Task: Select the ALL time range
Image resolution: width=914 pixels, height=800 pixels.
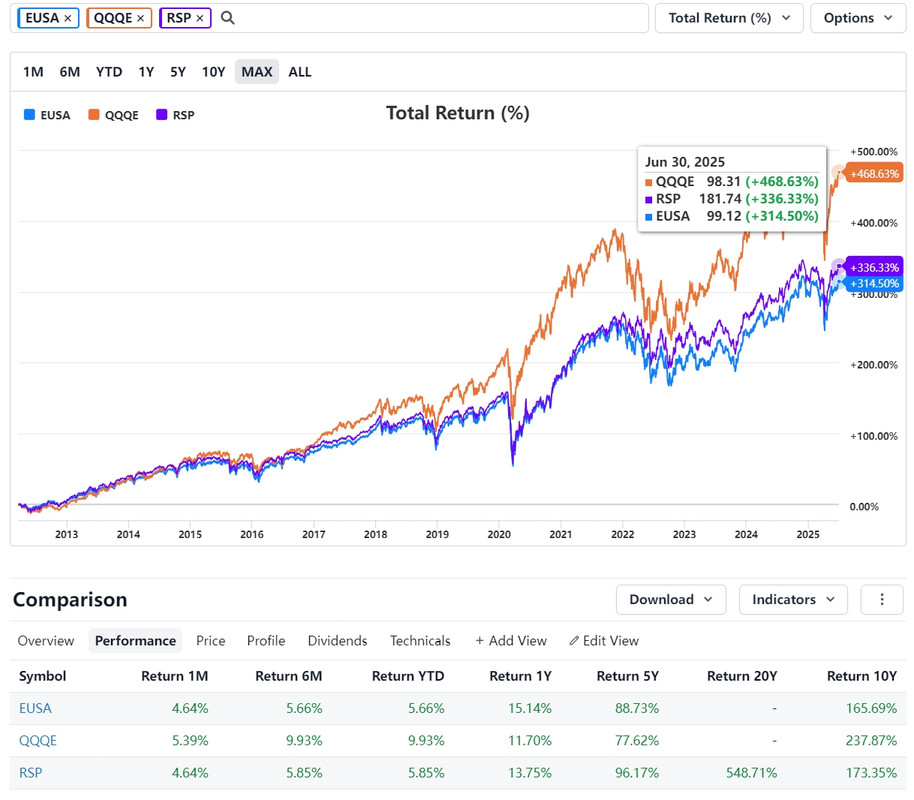Action: [x=300, y=72]
